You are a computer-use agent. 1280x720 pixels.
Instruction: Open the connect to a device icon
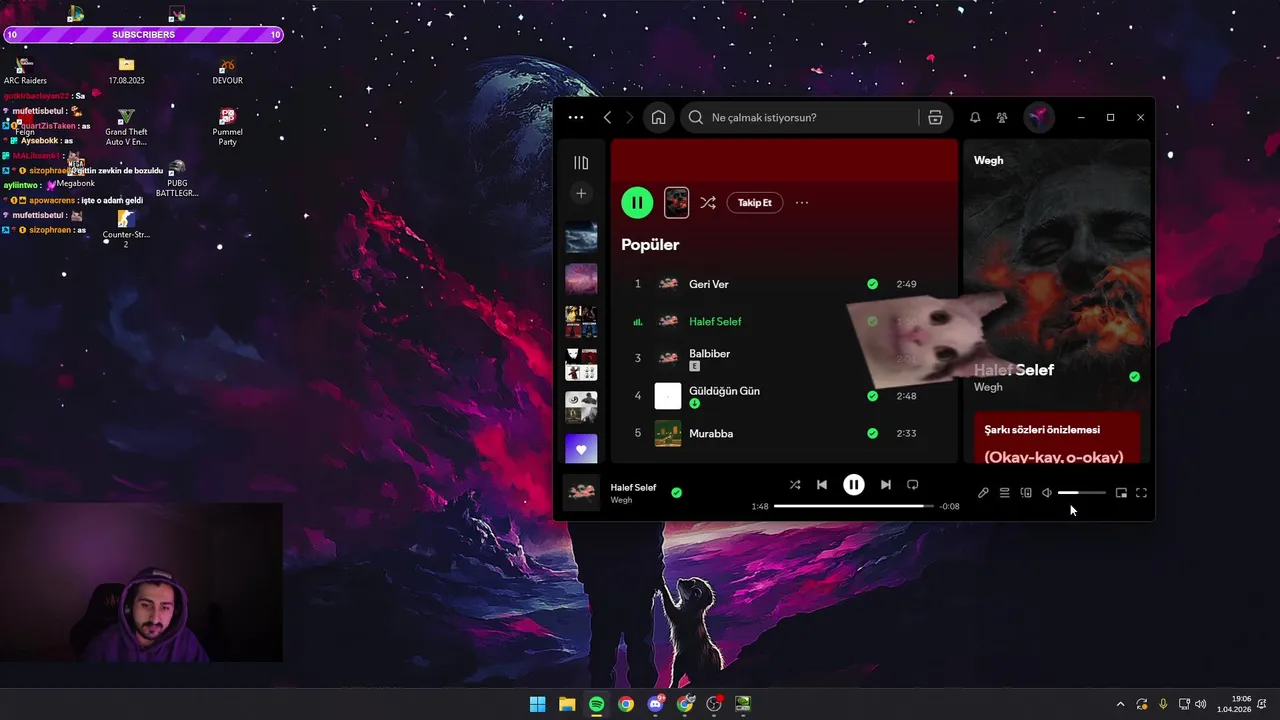coord(1026,492)
